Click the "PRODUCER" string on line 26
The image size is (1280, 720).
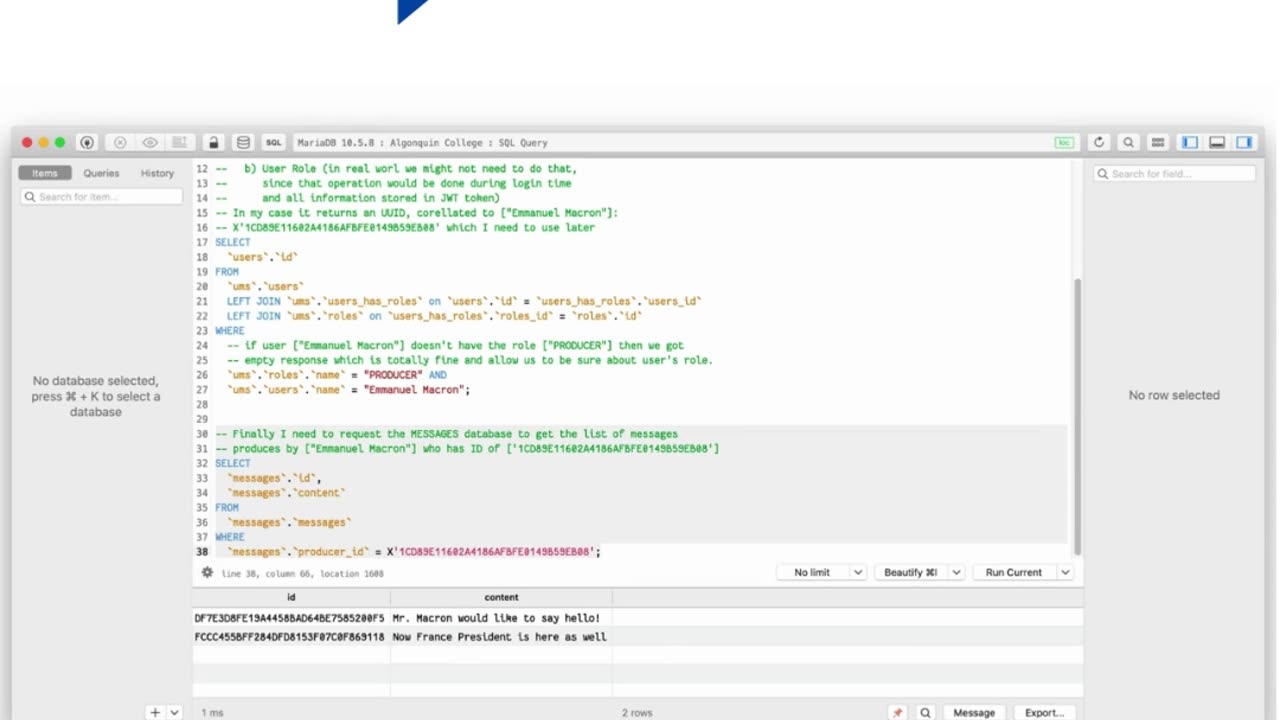[393, 375]
